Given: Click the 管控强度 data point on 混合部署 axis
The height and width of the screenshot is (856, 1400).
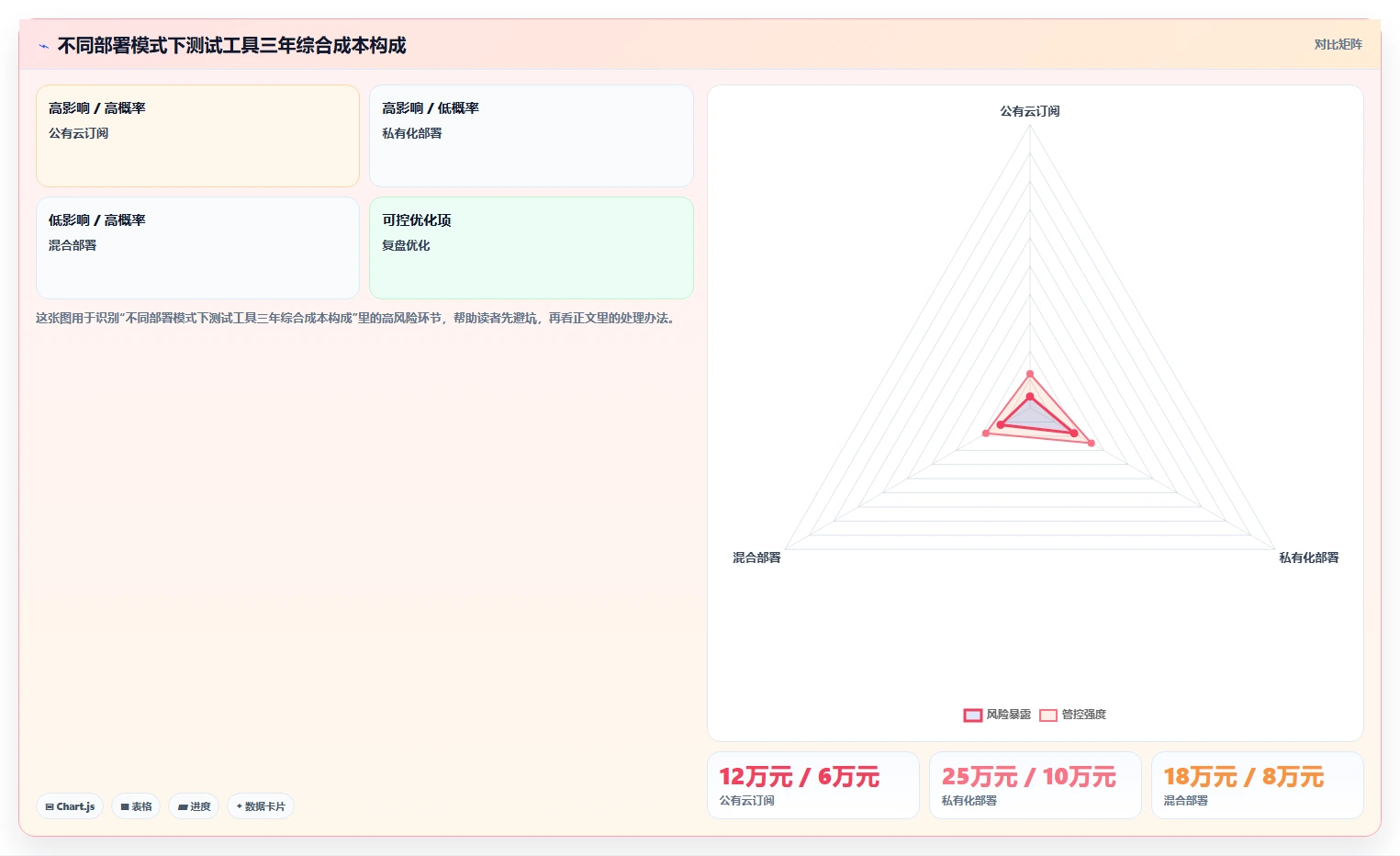Looking at the screenshot, I should click(x=986, y=433).
